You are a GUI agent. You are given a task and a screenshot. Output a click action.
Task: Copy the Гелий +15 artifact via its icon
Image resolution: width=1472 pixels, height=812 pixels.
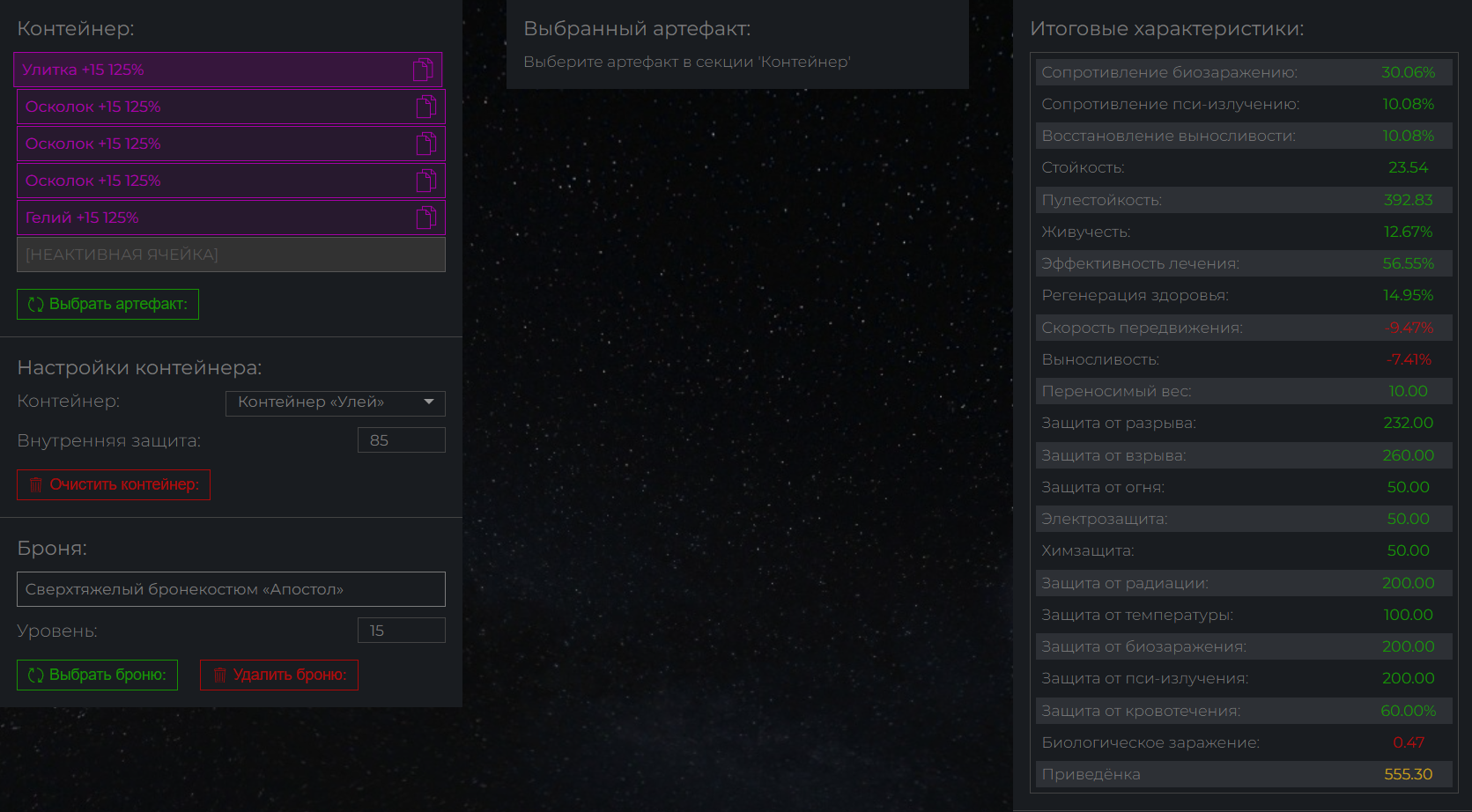426,218
